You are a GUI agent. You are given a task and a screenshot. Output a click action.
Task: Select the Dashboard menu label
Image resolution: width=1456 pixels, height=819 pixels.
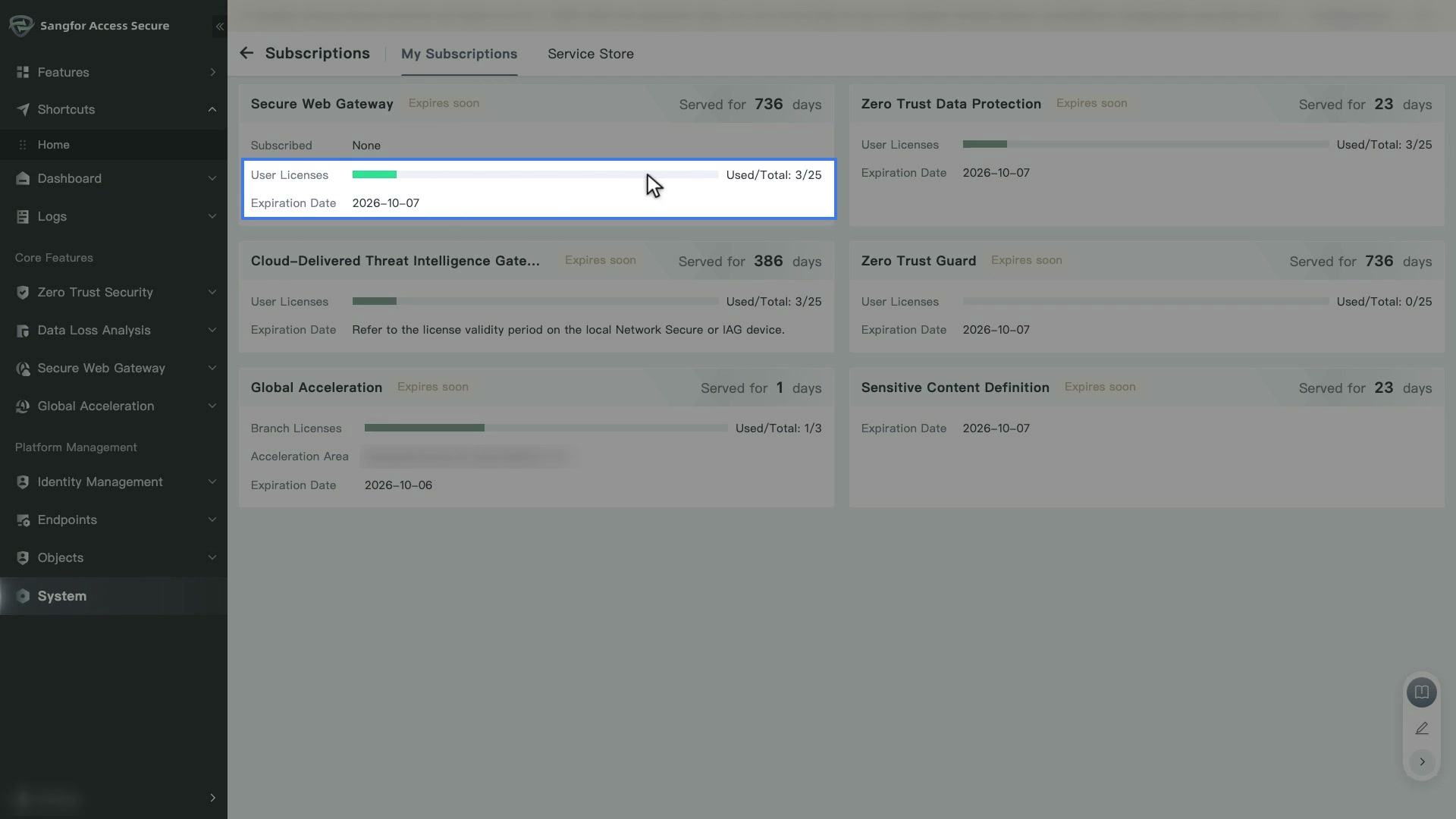point(70,178)
